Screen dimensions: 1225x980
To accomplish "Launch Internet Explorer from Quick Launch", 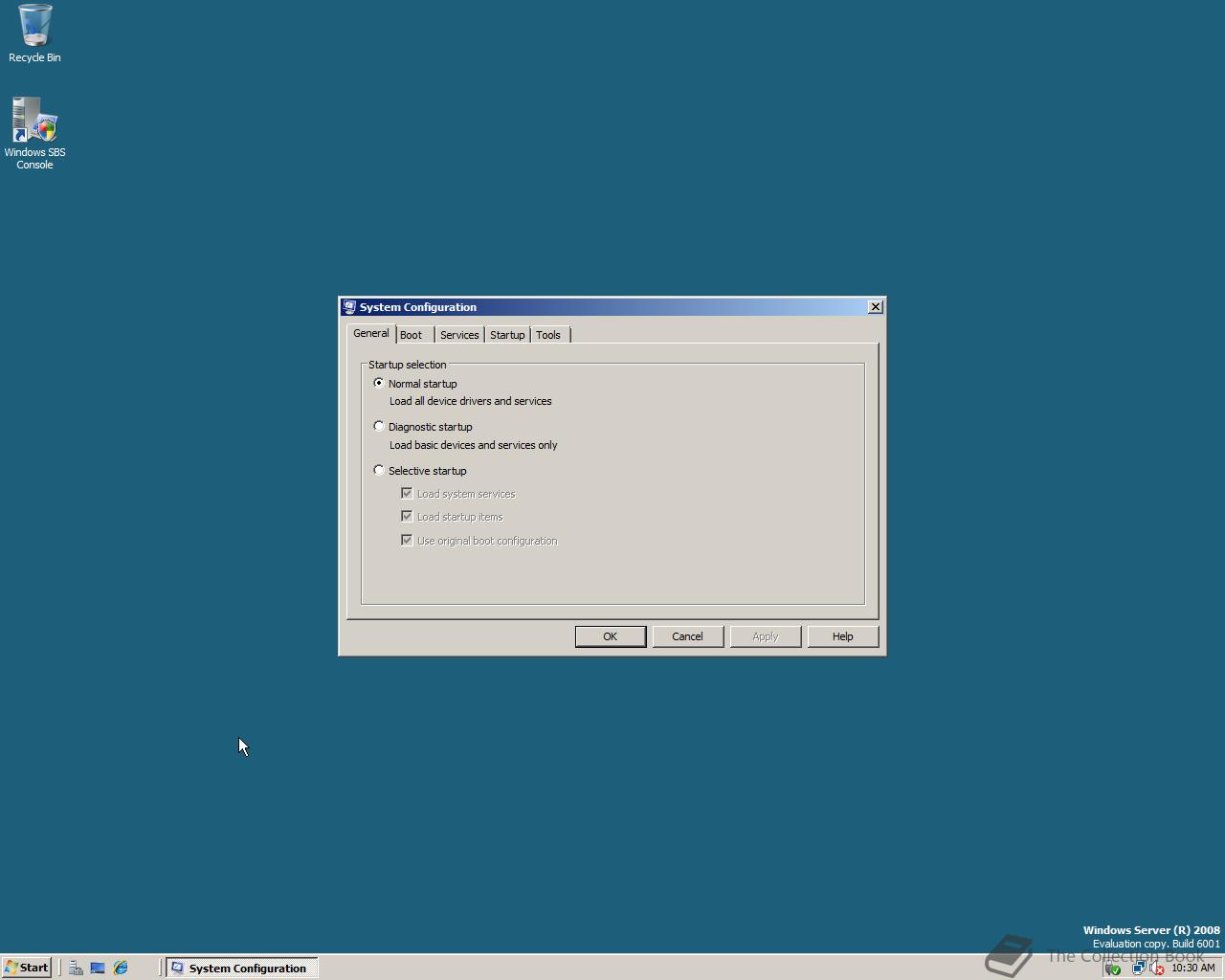I will pos(121,968).
